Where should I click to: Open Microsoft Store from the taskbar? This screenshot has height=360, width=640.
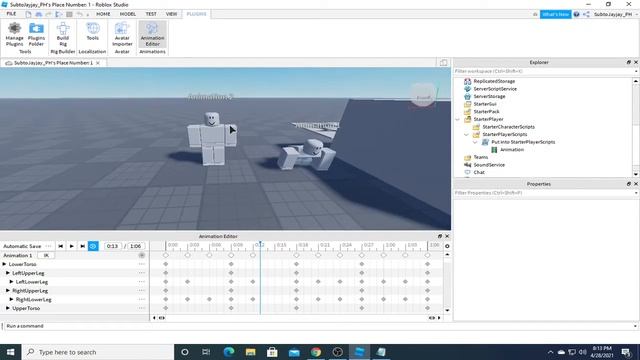(272, 352)
